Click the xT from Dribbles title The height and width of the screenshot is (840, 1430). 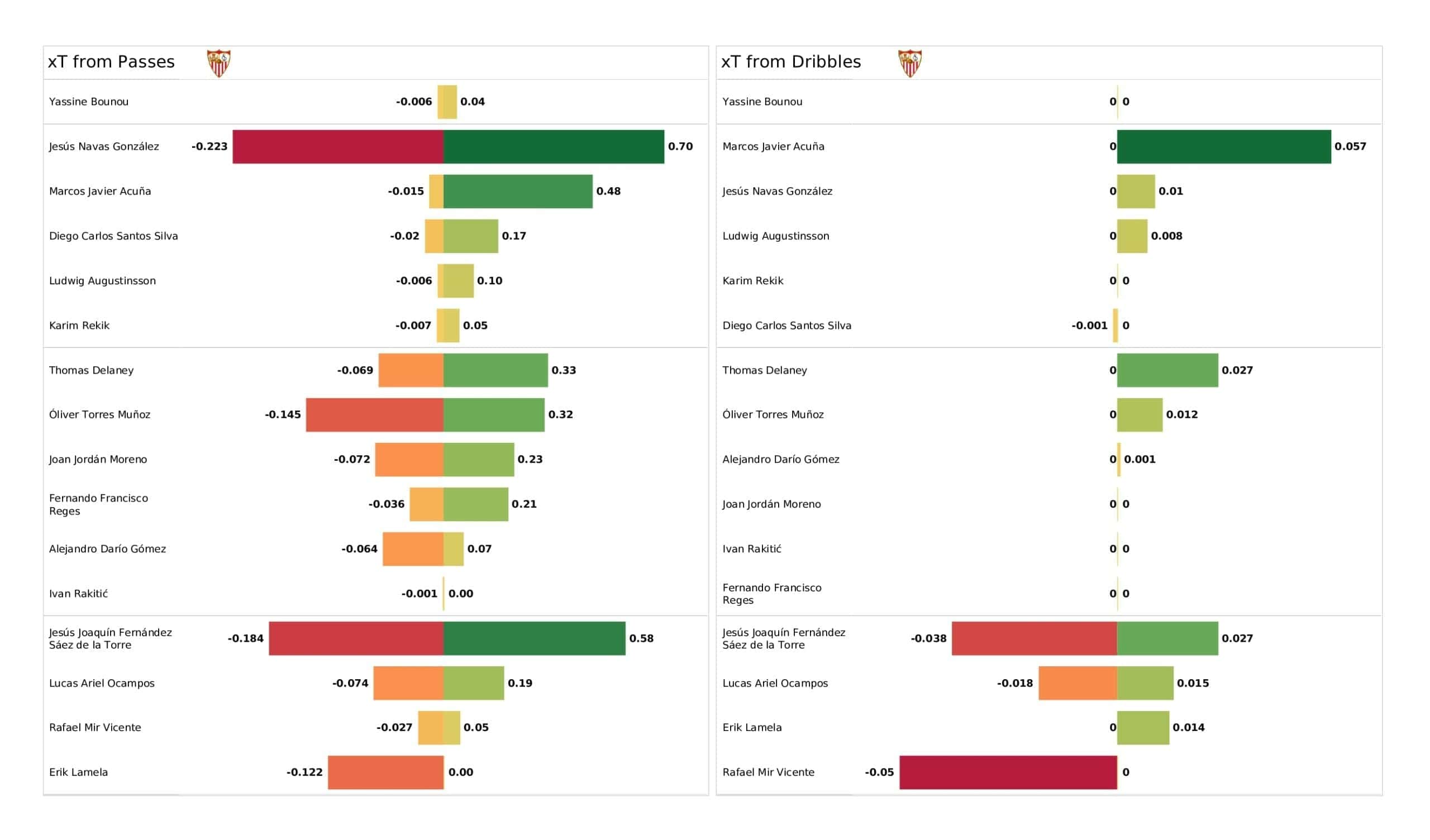(790, 62)
